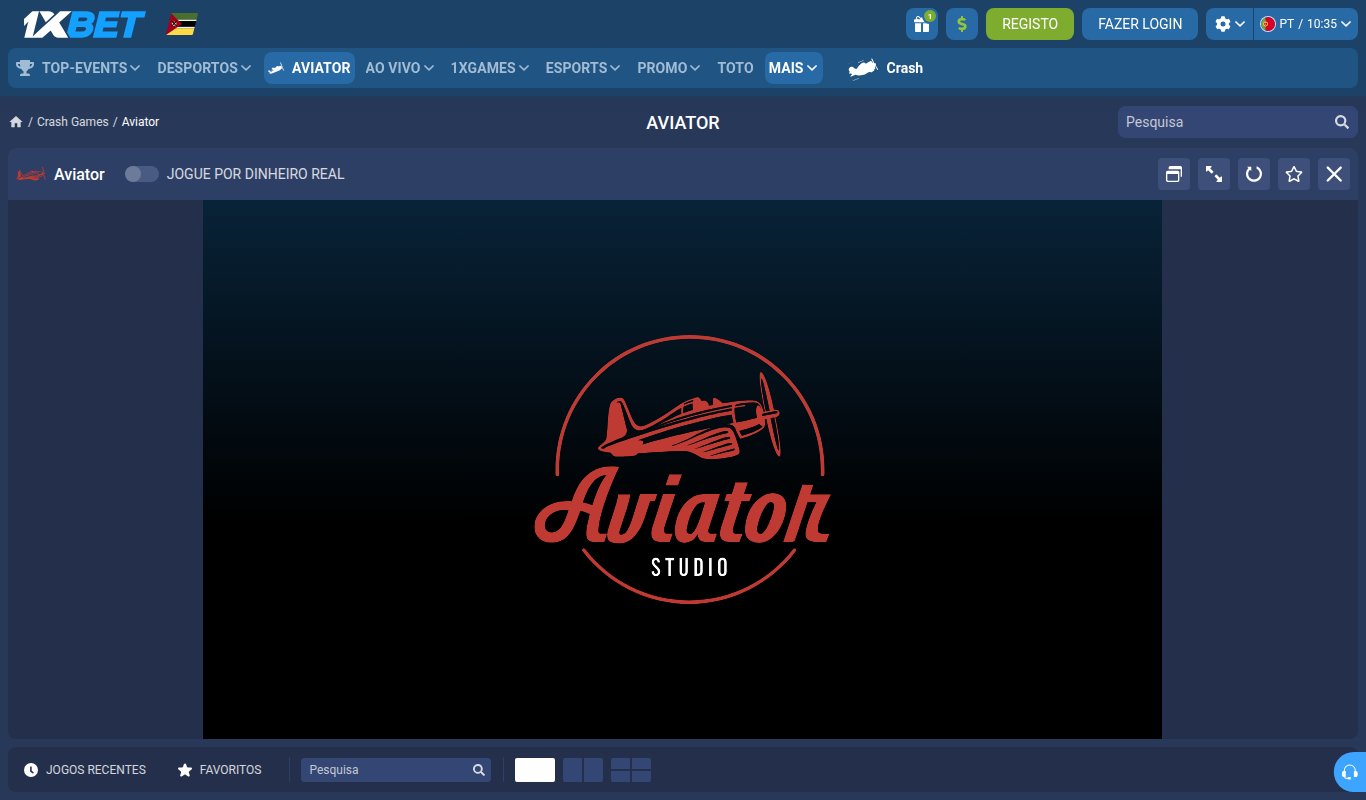This screenshot has height=800, width=1366.
Task: Toggle Jogue por dinheiro real switch
Action: pos(141,174)
